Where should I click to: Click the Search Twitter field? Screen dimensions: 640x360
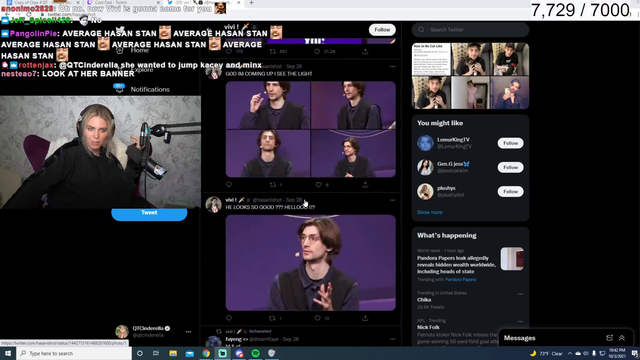470,30
